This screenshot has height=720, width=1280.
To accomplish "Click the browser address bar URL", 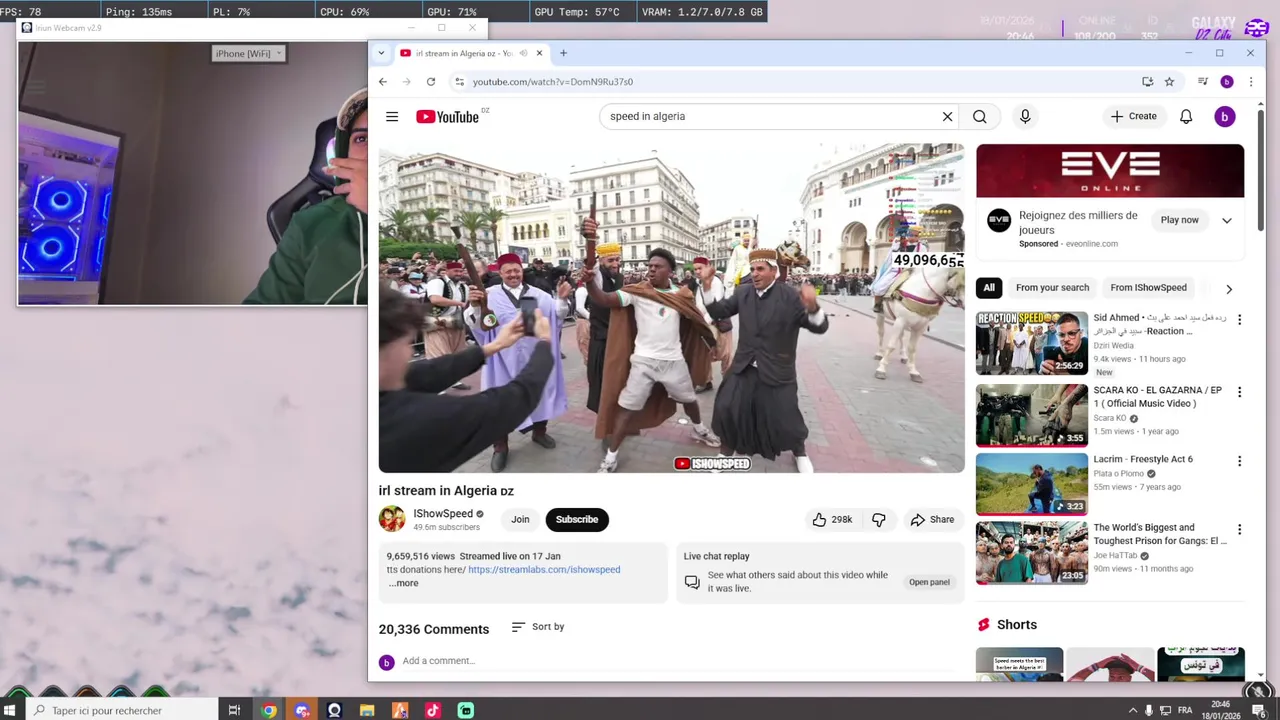I will pos(553,82).
